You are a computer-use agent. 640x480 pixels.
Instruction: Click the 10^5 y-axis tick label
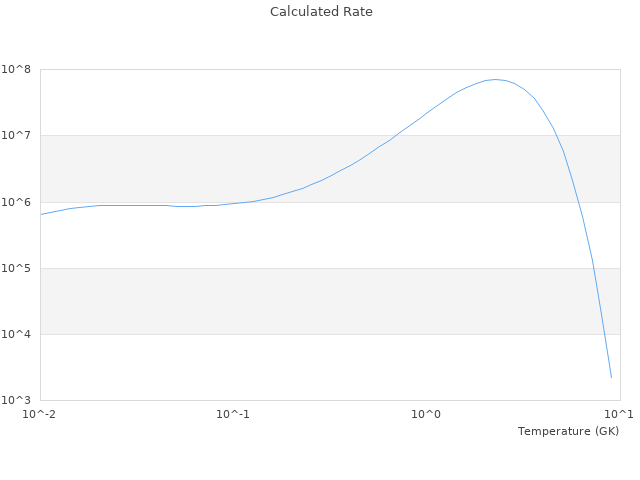coord(17,268)
